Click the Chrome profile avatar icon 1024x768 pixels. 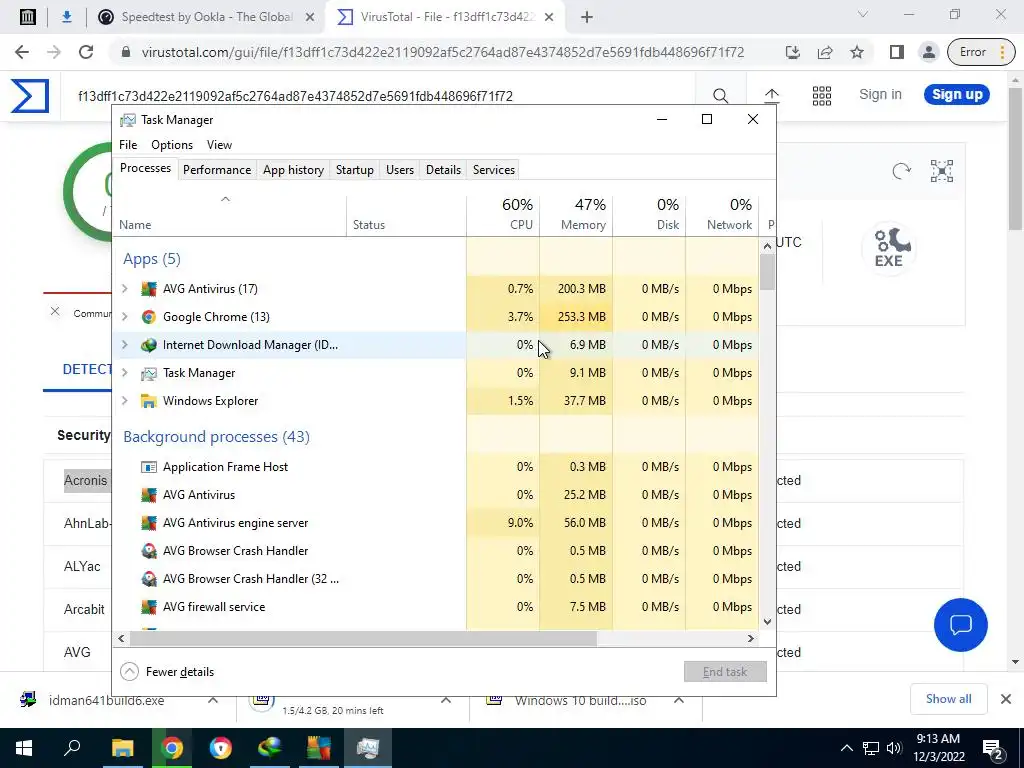click(x=928, y=52)
